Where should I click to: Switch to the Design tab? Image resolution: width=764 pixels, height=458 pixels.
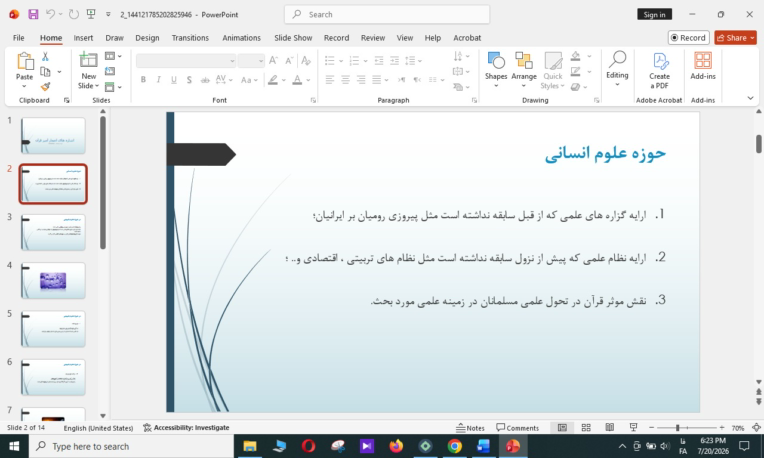click(147, 38)
